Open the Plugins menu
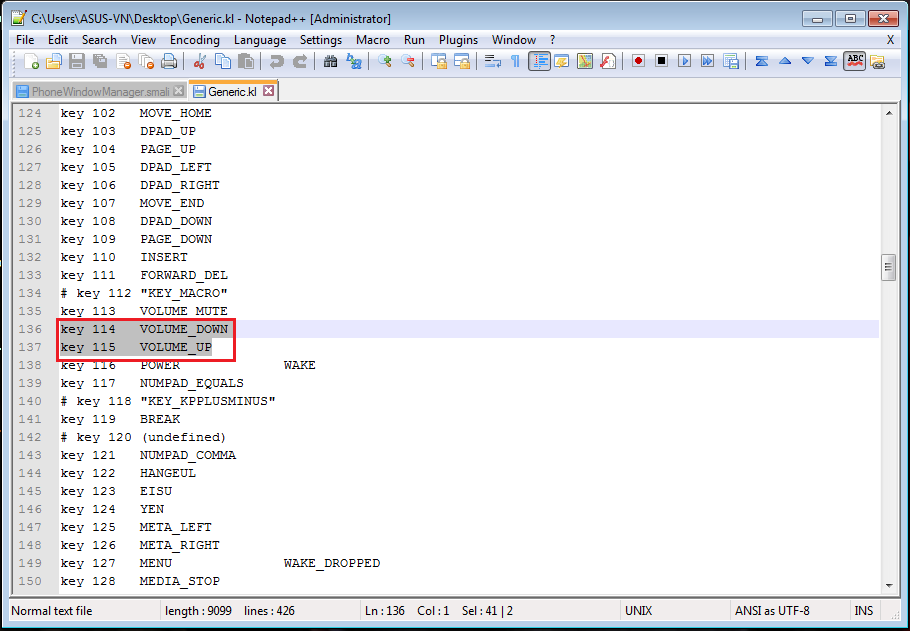The image size is (910, 631). pyautogui.click(x=458, y=39)
